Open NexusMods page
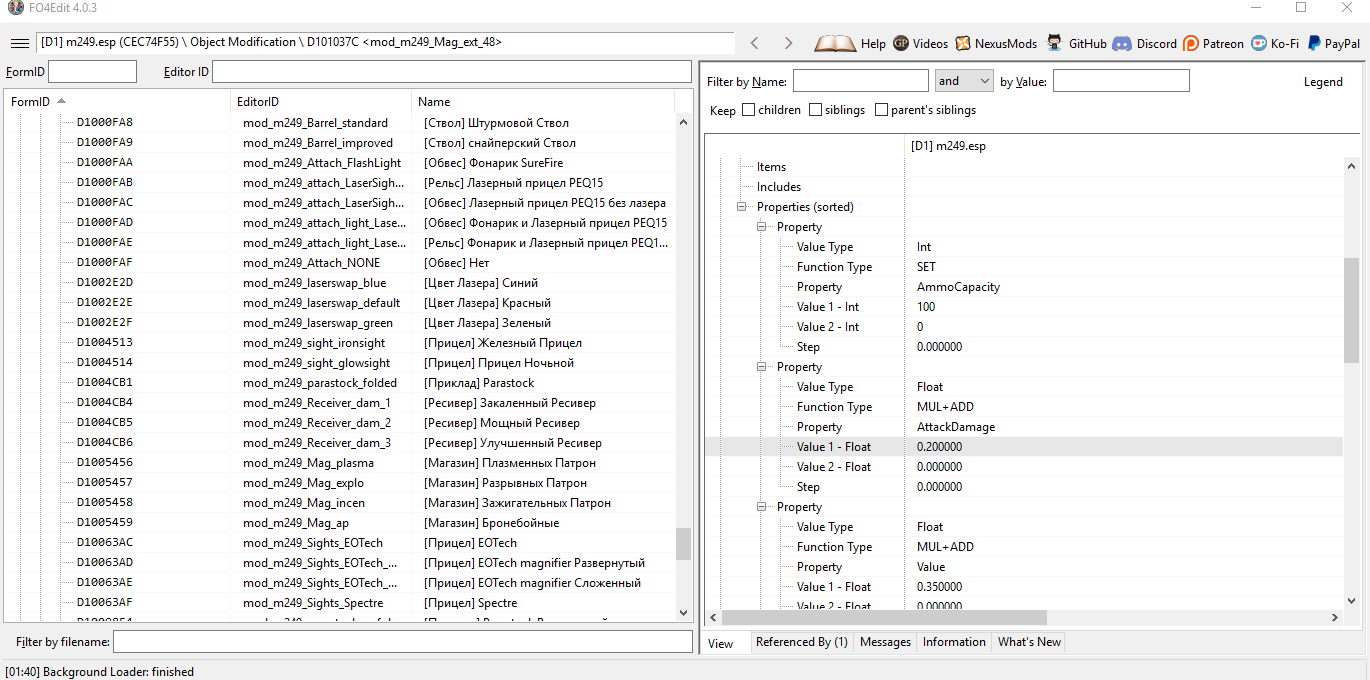Screen dimensions: 1370x680 [963, 43]
